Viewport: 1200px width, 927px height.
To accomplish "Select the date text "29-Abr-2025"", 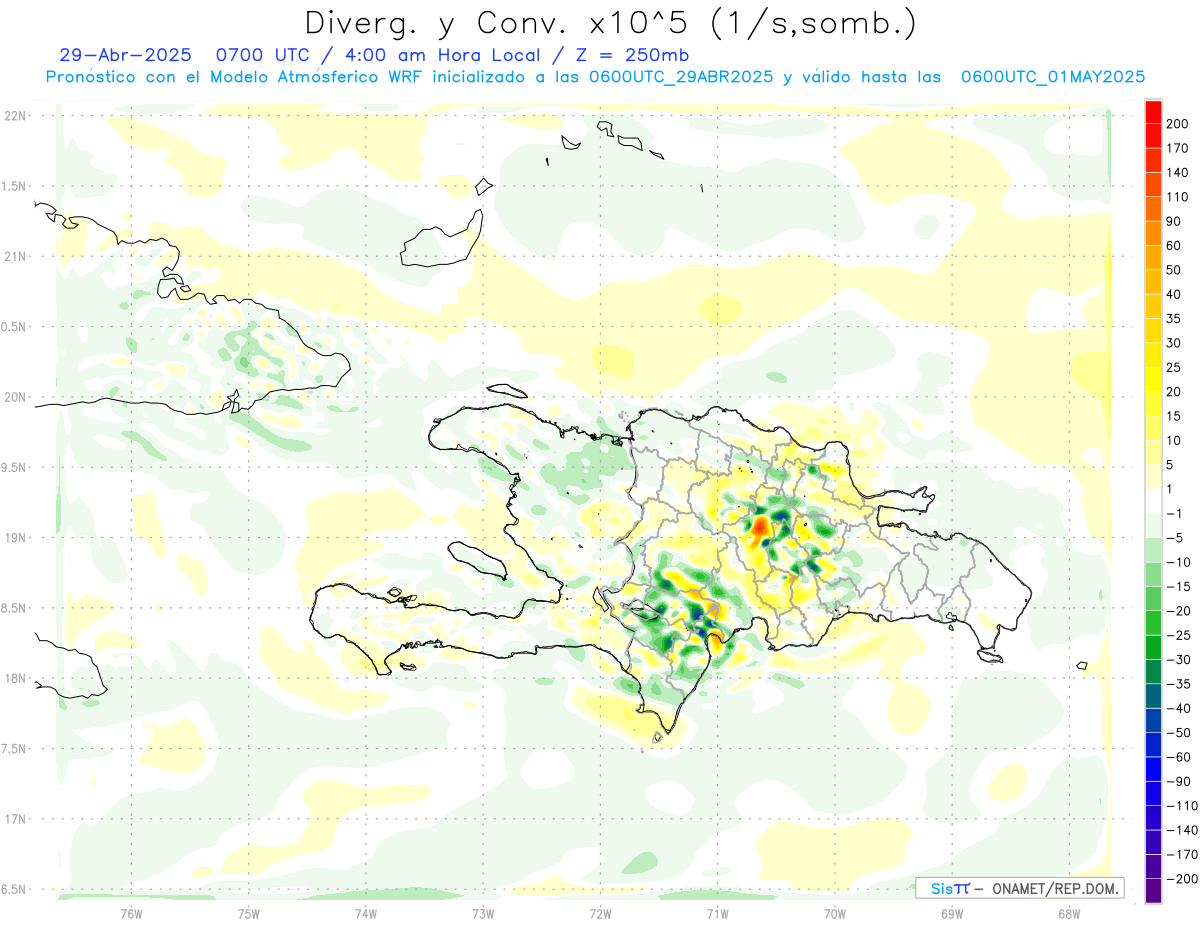I will coord(125,56).
